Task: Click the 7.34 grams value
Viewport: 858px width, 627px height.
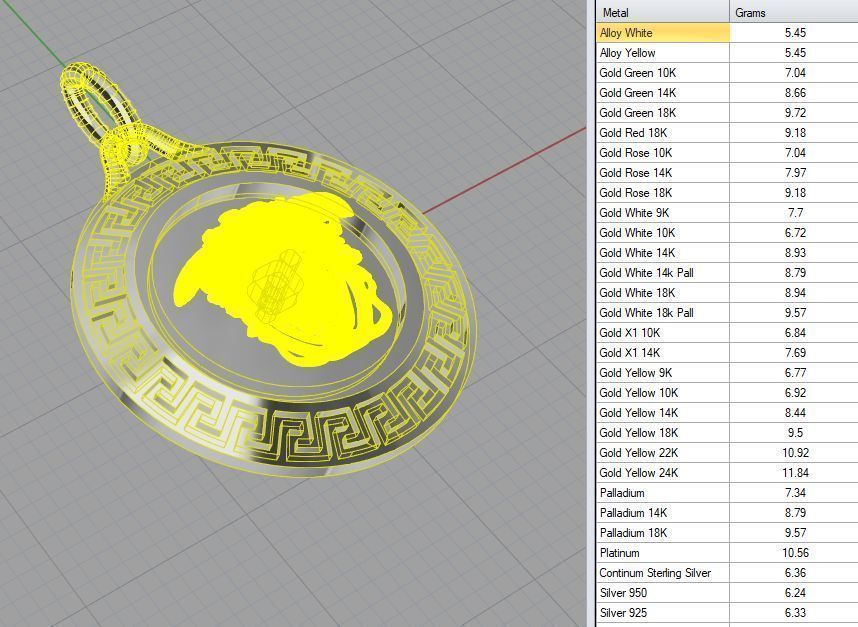Action: pos(795,492)
